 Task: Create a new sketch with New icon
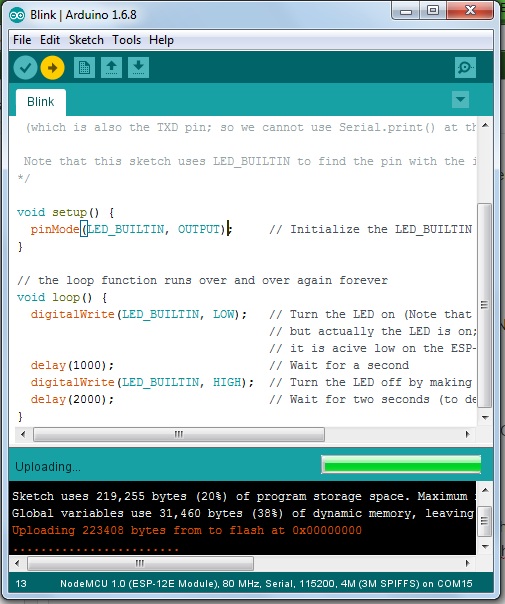pyautogui.click(x=84, y=67)
